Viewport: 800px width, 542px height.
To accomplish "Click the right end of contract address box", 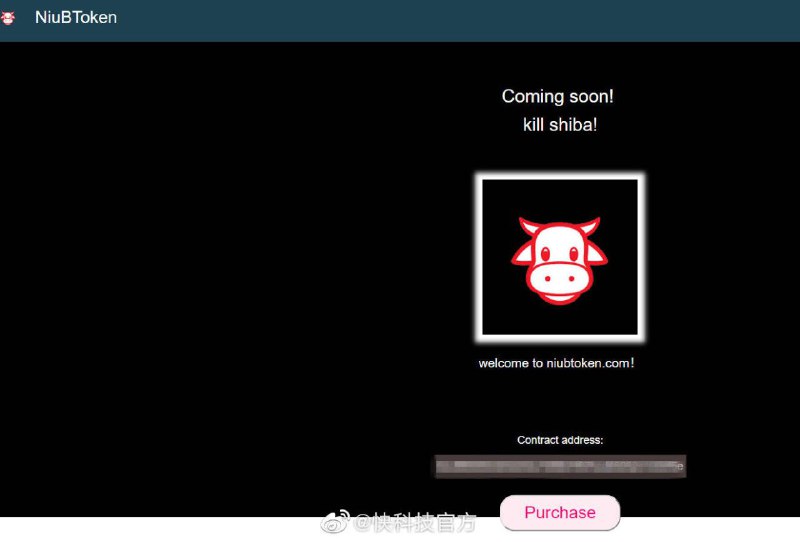I will 679,466.
